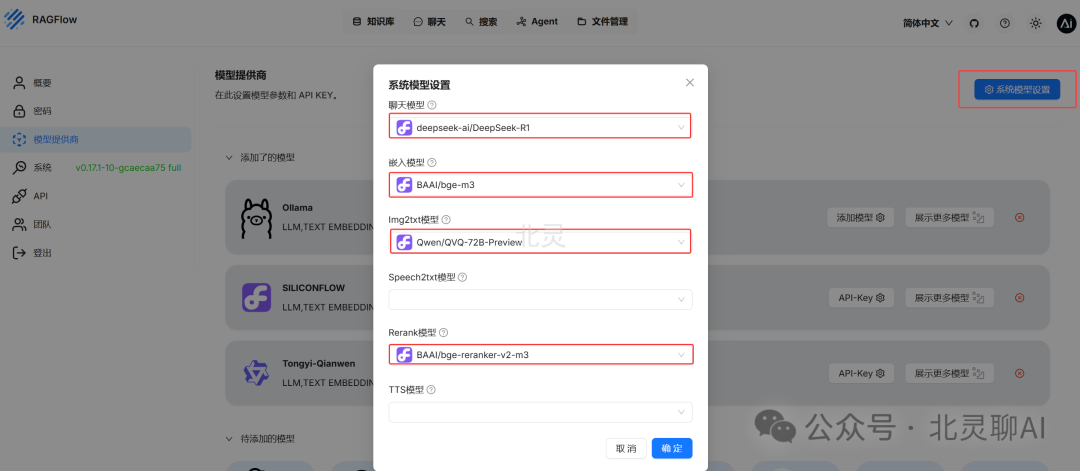Click the help icon next to TTS模型

[431, 390]
